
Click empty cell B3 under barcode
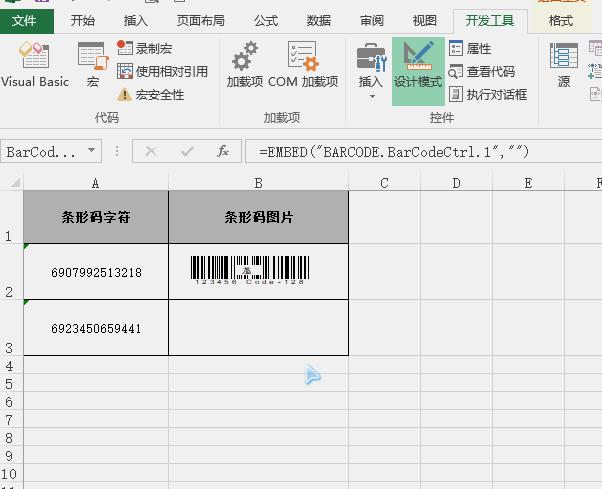(258, 328)
